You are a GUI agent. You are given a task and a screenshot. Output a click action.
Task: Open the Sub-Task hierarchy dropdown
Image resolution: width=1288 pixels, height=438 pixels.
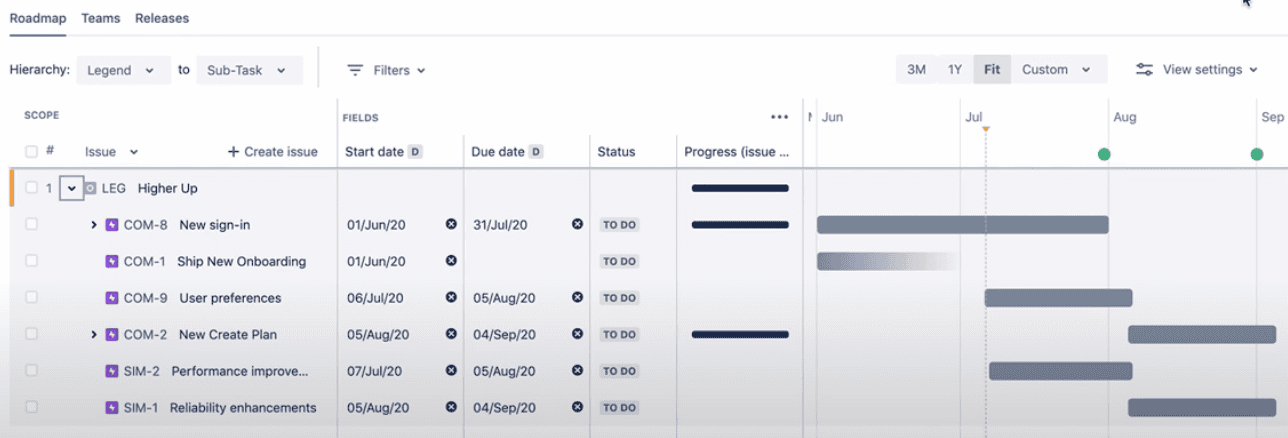coord(249,70)
